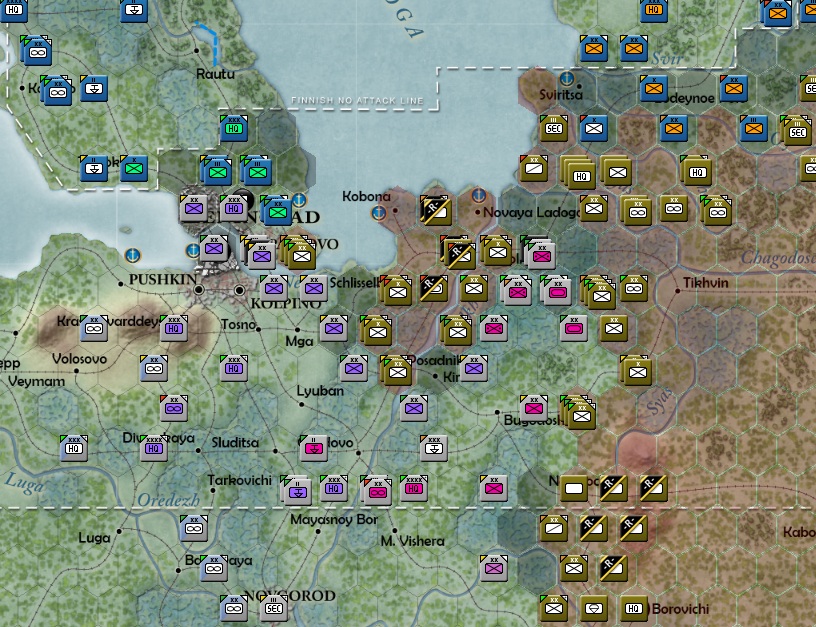Viewport: 816px width, 627px height.
Task: Select the olive cavalry counter below the Sviritsa SEC
Action: [x=533, y=168]
